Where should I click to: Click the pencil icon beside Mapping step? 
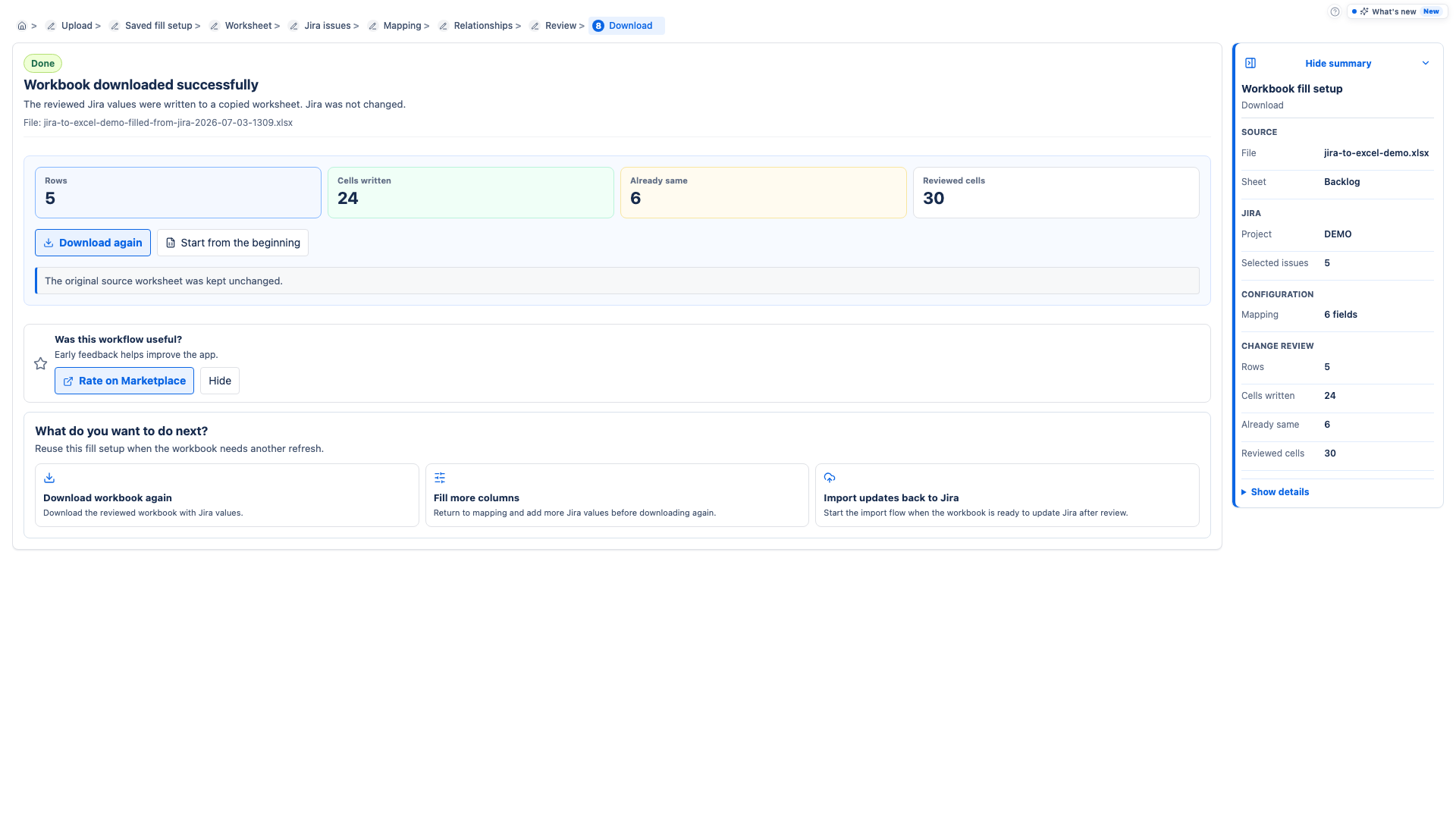[x=372, y=26]
